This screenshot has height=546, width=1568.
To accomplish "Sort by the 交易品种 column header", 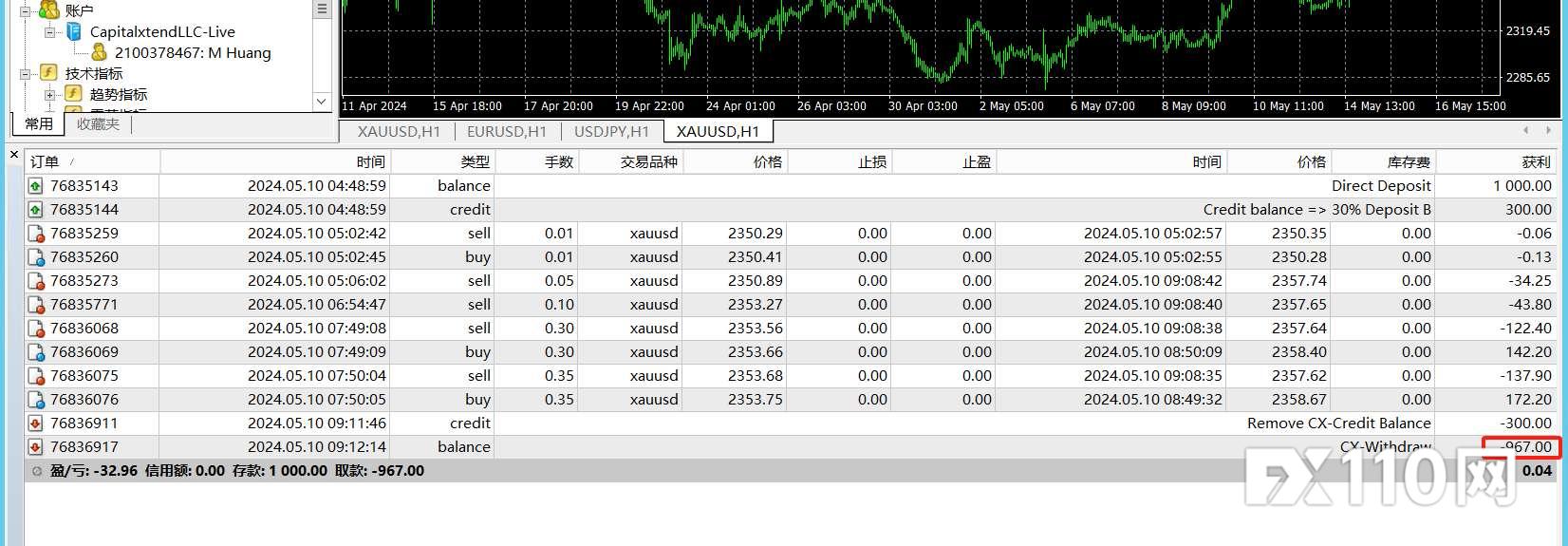I will click(x=630, y=162).
